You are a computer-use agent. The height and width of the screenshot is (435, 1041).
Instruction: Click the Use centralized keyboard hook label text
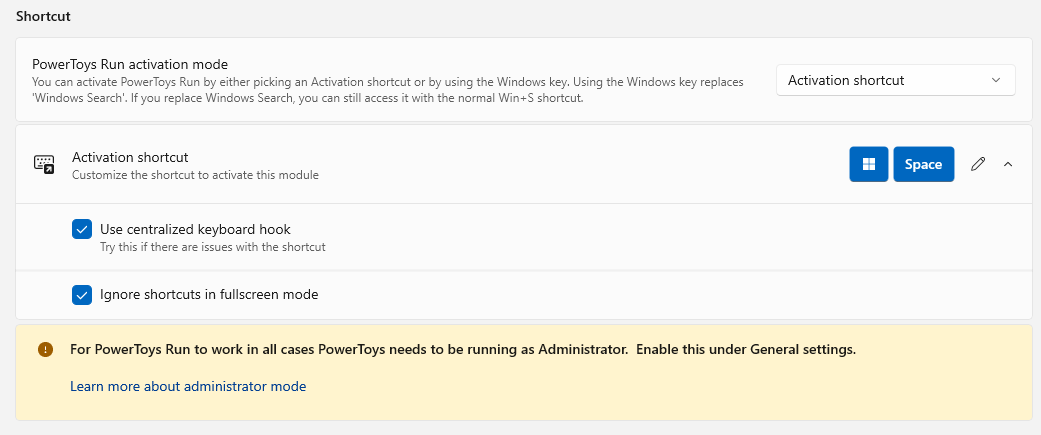[195, 229]
